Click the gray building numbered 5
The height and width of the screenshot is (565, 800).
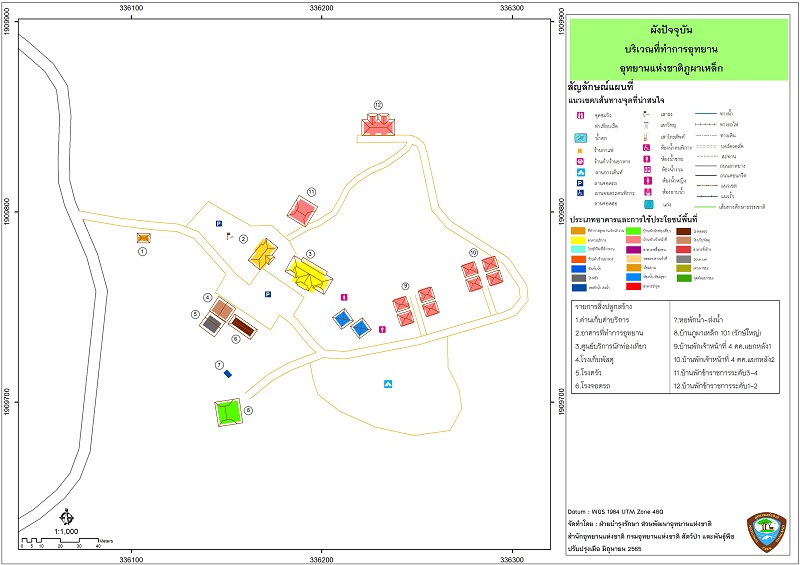pyautogui.click(x=211, y=324)
